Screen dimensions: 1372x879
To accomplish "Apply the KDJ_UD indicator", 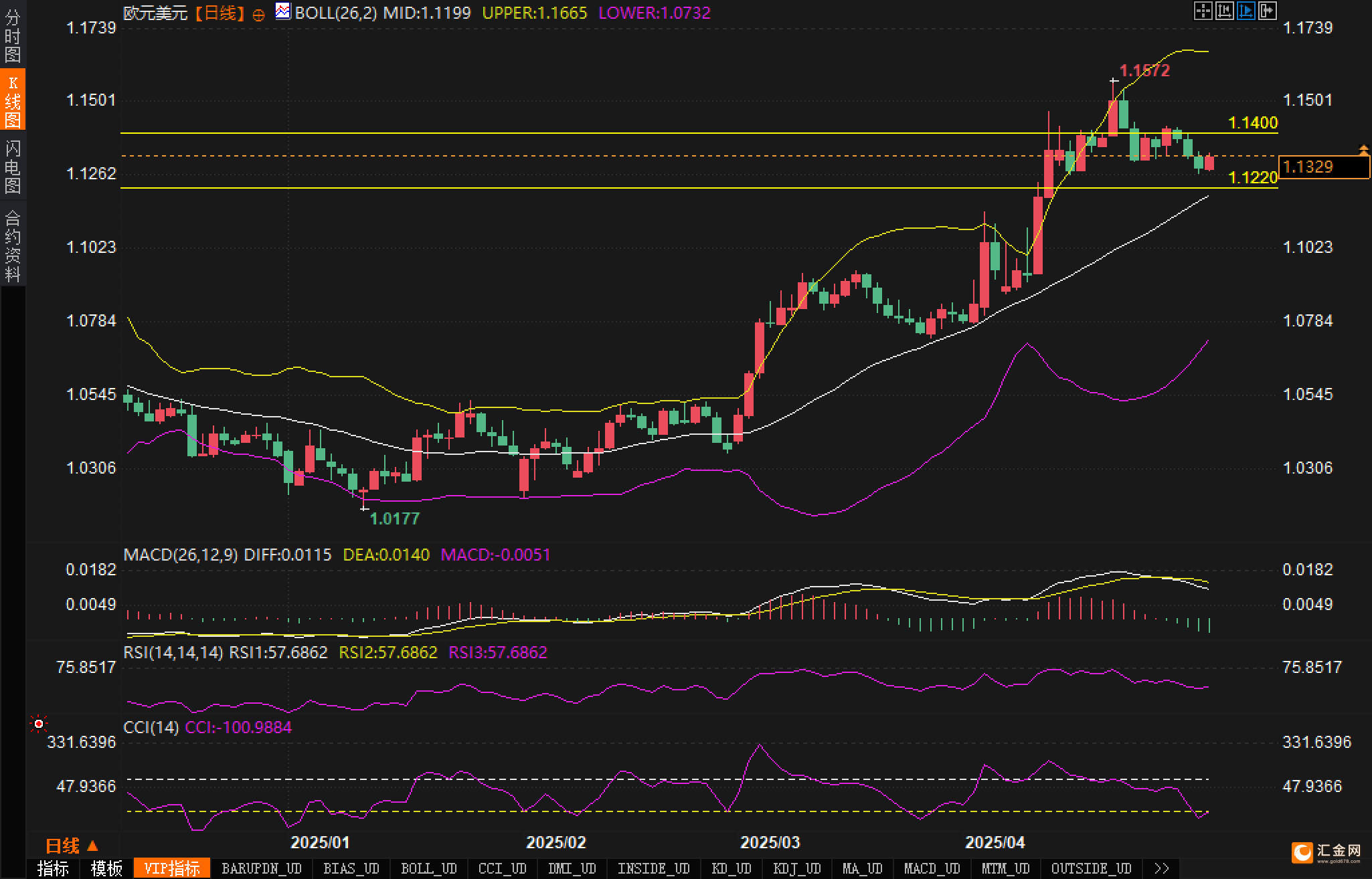I will tap(796, 868).
